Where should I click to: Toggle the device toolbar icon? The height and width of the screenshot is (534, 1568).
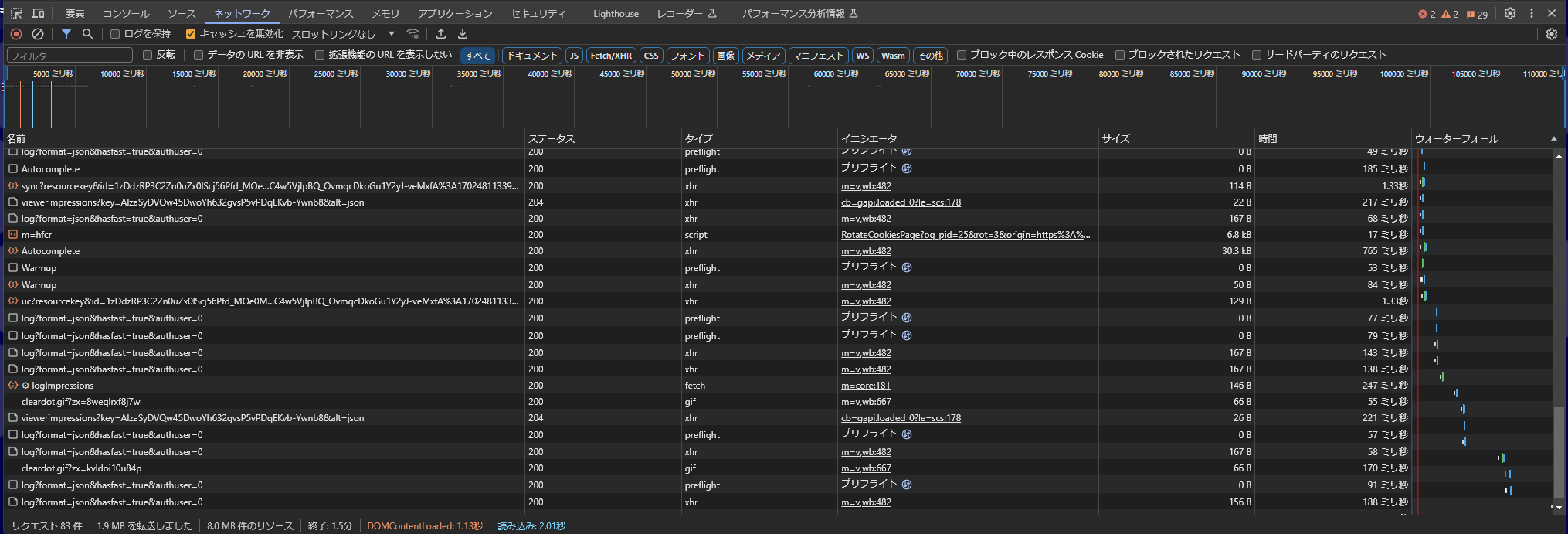click(38, 13)
